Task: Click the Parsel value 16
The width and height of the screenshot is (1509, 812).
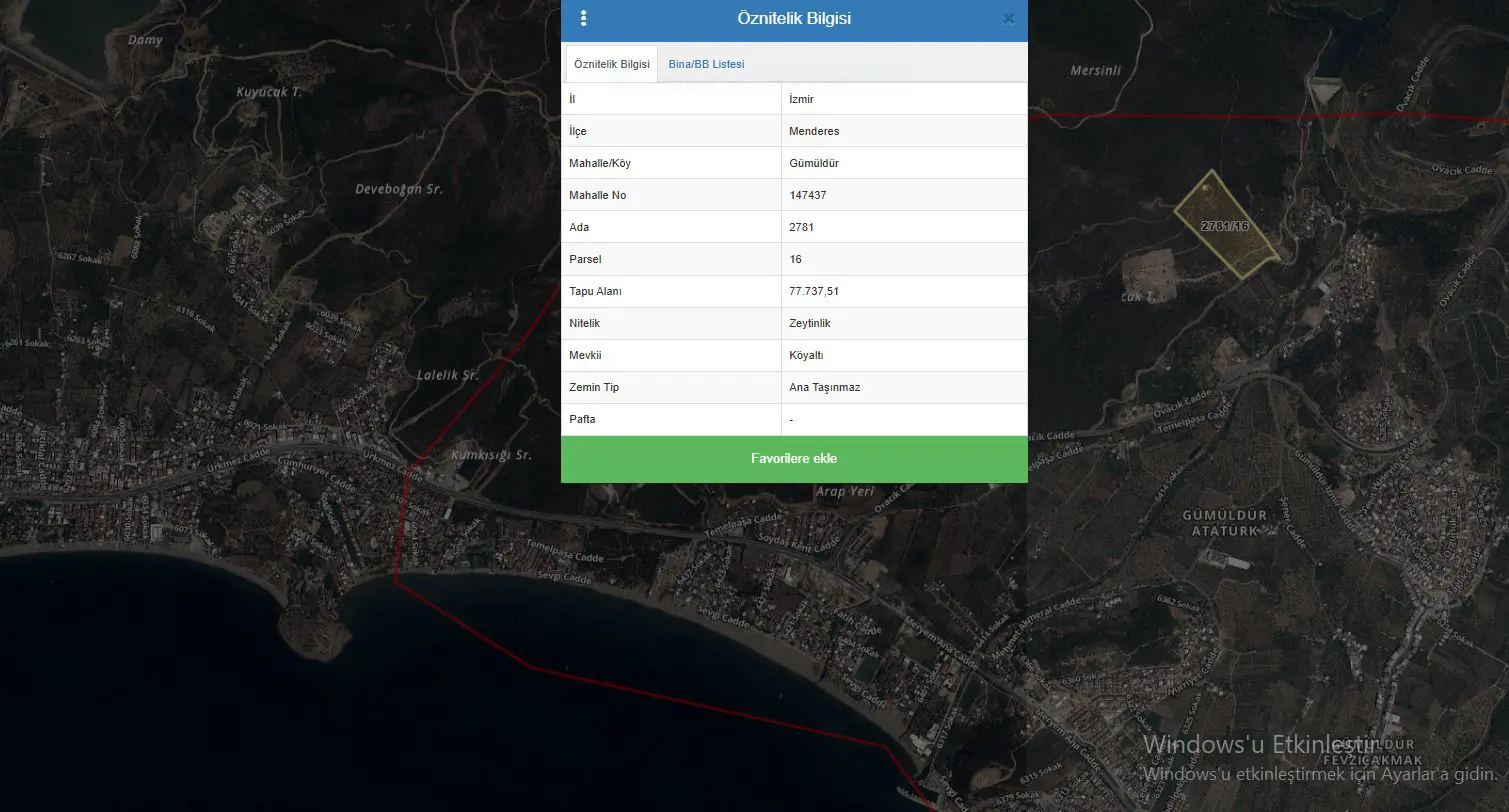Action: pos(904,259)
